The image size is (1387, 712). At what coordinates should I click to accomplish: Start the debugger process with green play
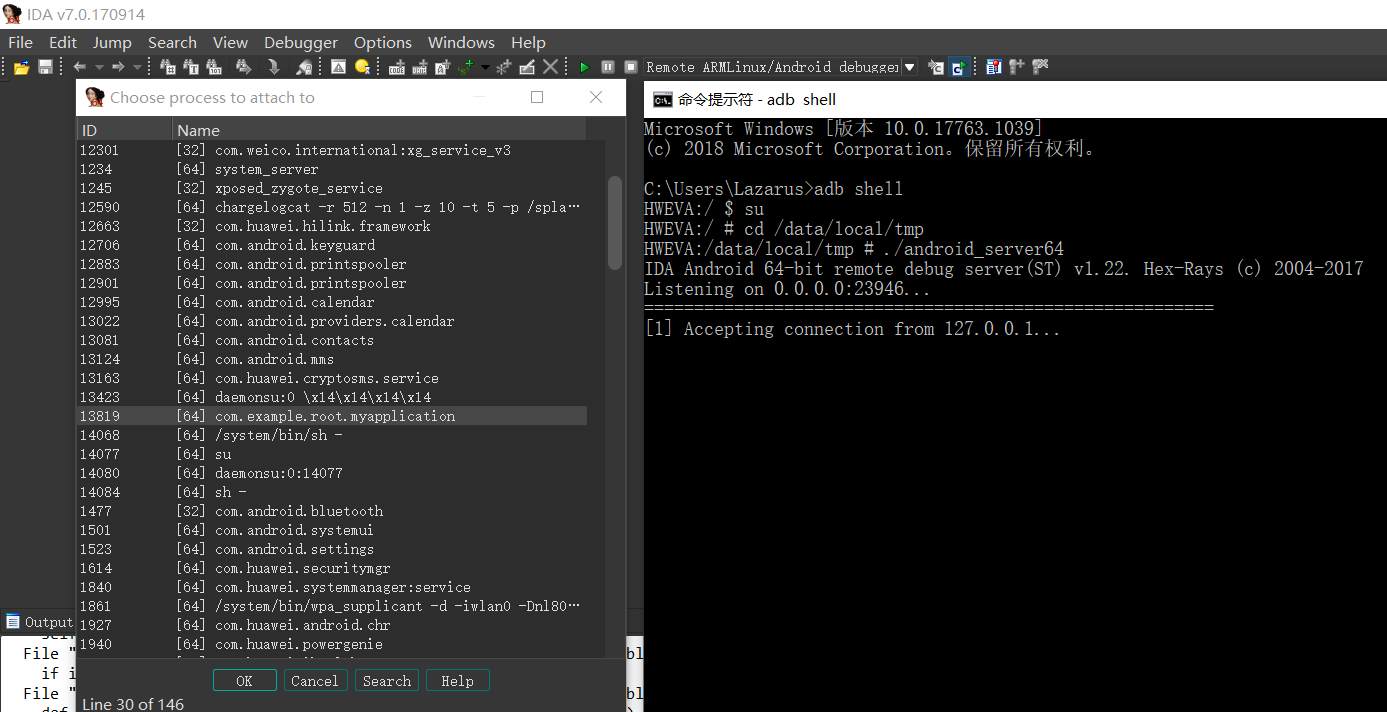(x=584, y=67)
